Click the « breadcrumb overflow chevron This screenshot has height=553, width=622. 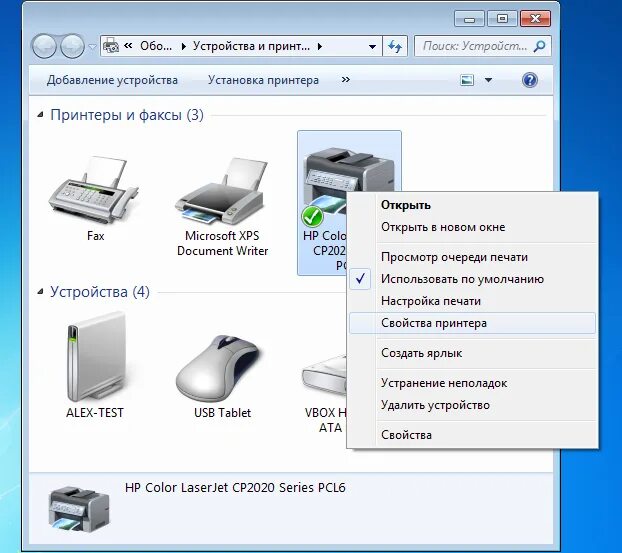[128, 46]
